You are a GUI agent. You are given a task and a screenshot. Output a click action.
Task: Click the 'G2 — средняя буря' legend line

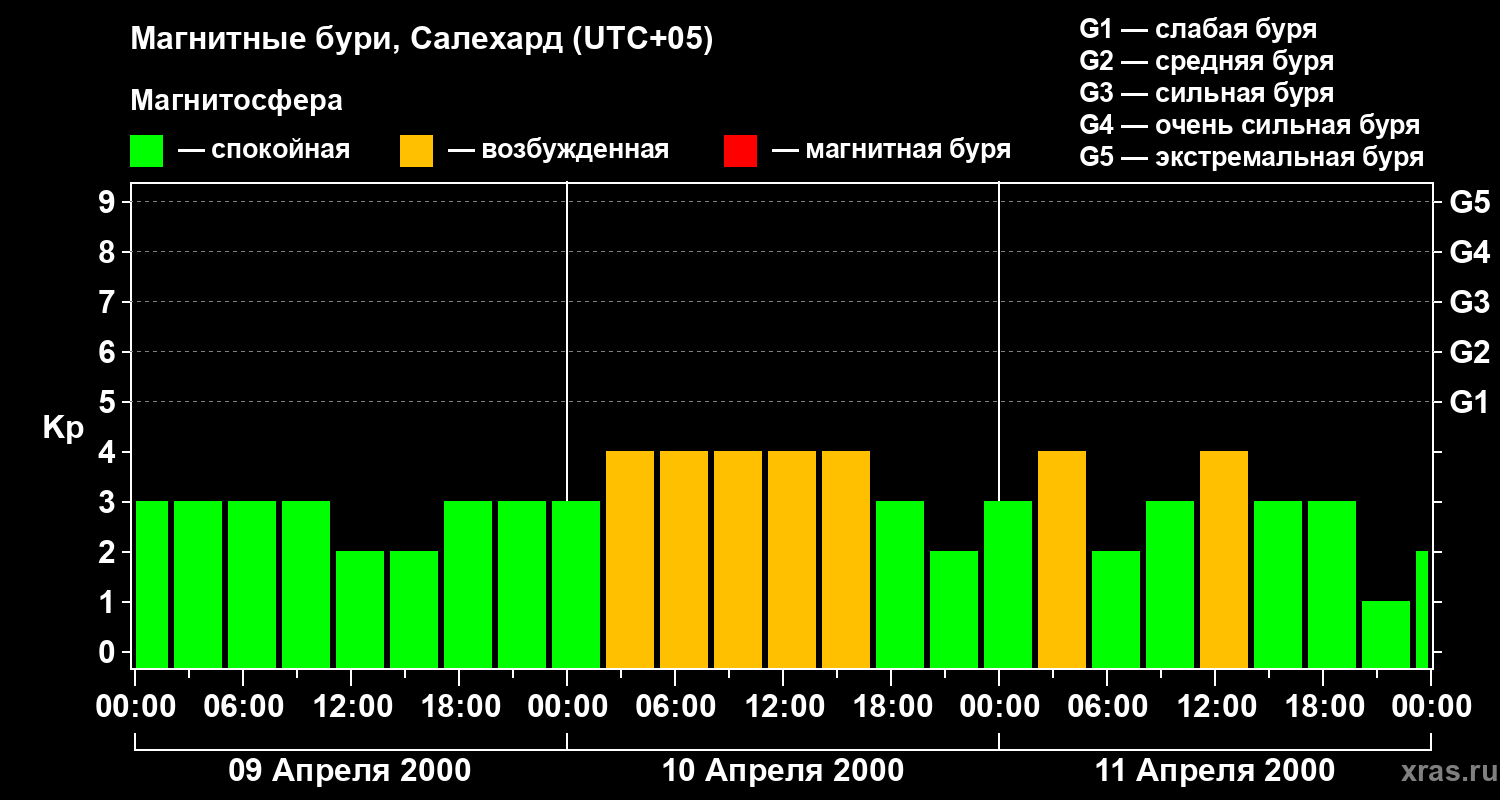pyautogui.click(x=1206, y=61)
